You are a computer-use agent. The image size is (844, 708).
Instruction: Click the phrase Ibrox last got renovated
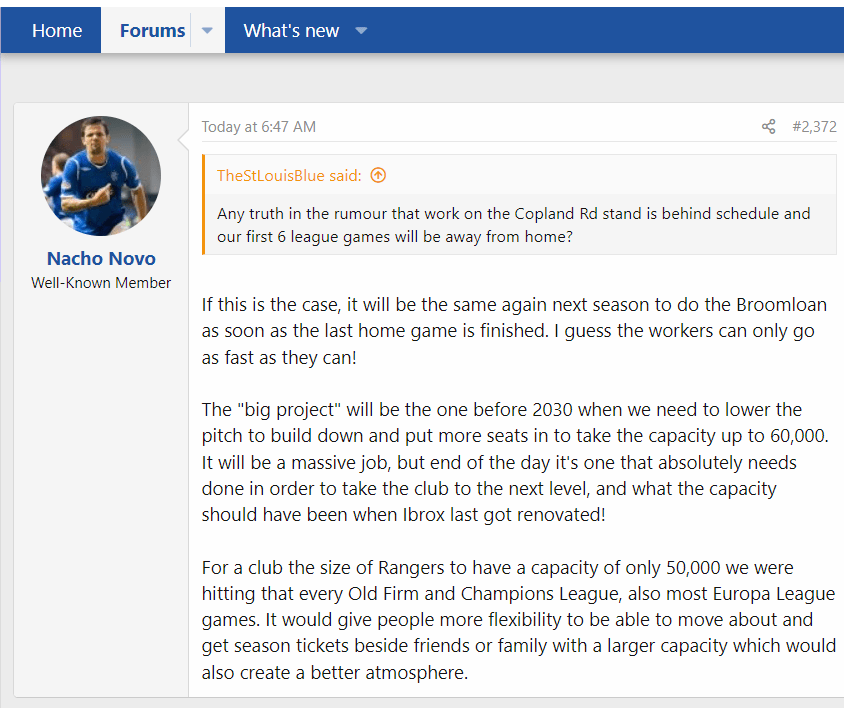pyautogui.click(x=503, y=515)
